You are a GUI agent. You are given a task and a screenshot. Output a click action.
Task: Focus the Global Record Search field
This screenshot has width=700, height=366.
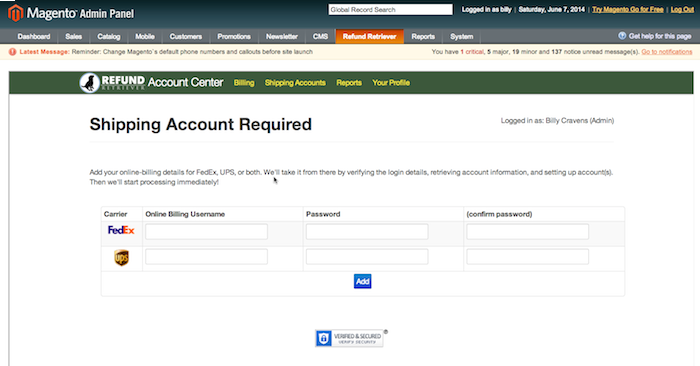click(x=391, y=9)
